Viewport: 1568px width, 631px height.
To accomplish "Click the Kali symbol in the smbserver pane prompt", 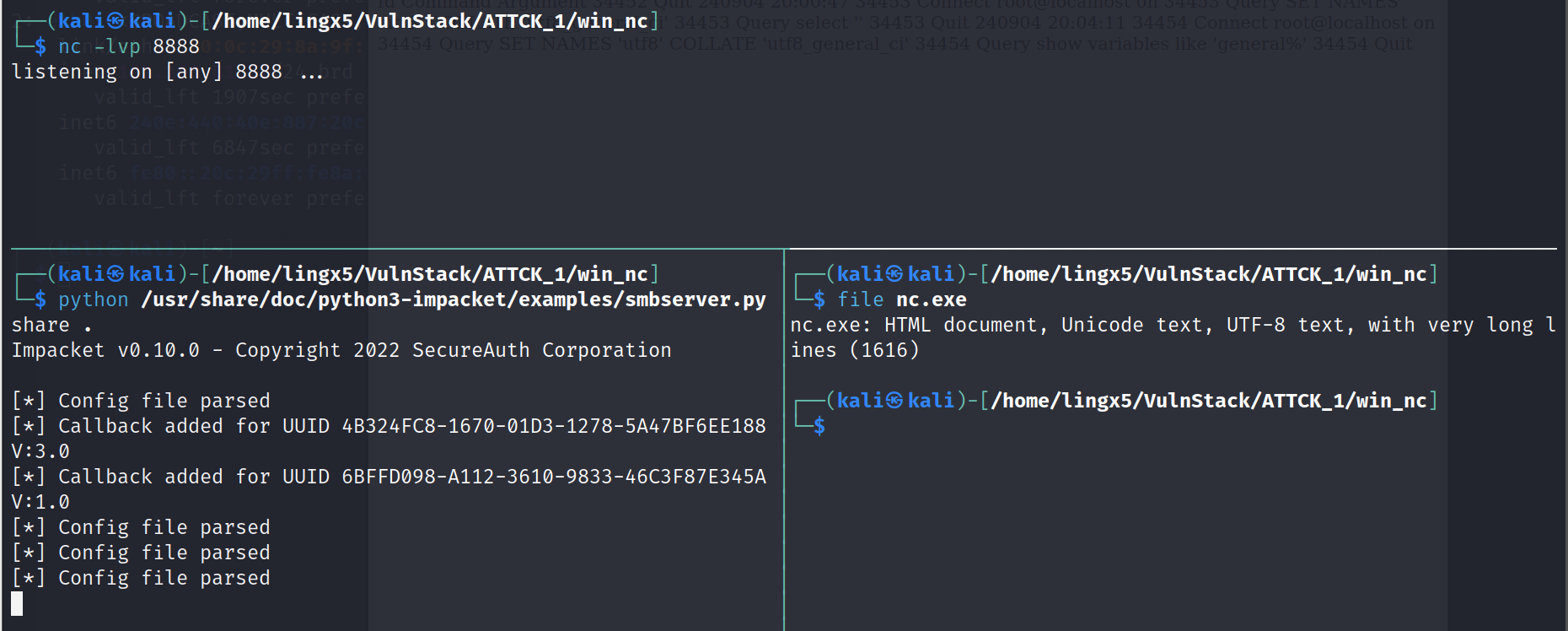I will pyautogui.click(x=115, y=274).
